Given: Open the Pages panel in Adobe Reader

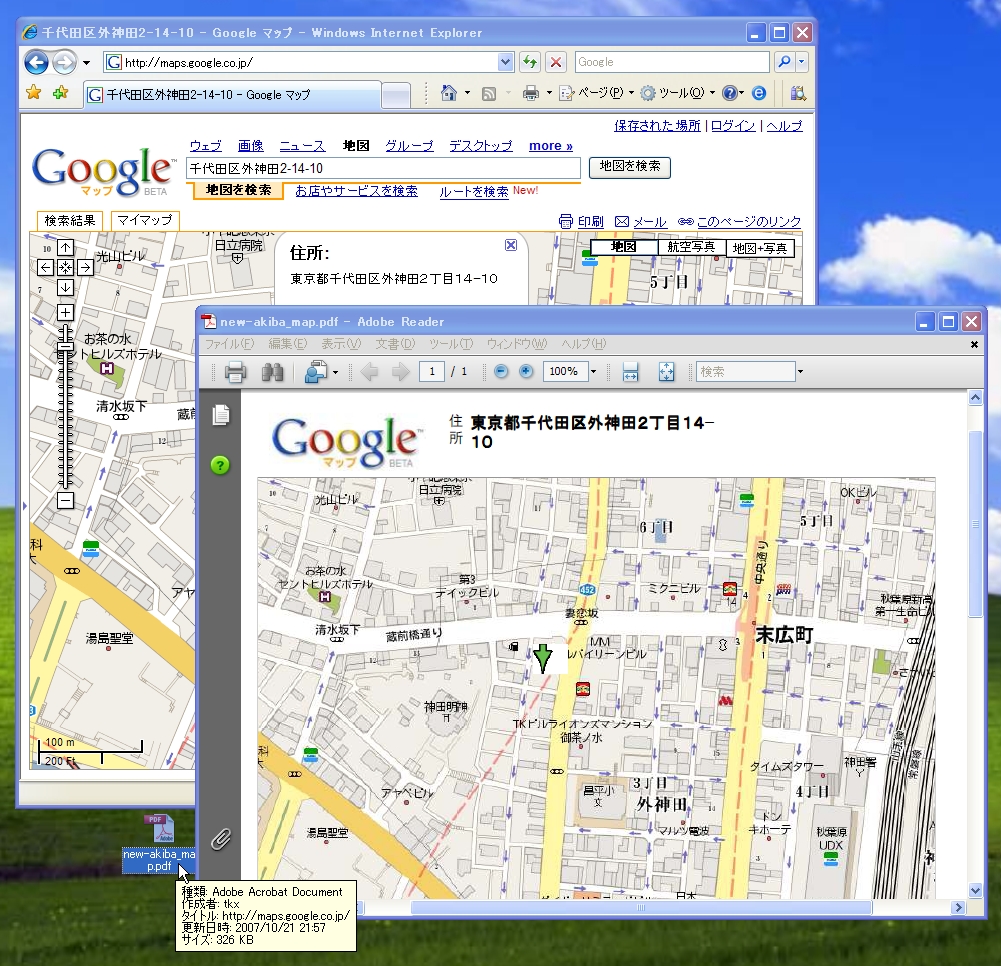Looking at the screenshot, I should pyautogui.click(x=221, y=415).
